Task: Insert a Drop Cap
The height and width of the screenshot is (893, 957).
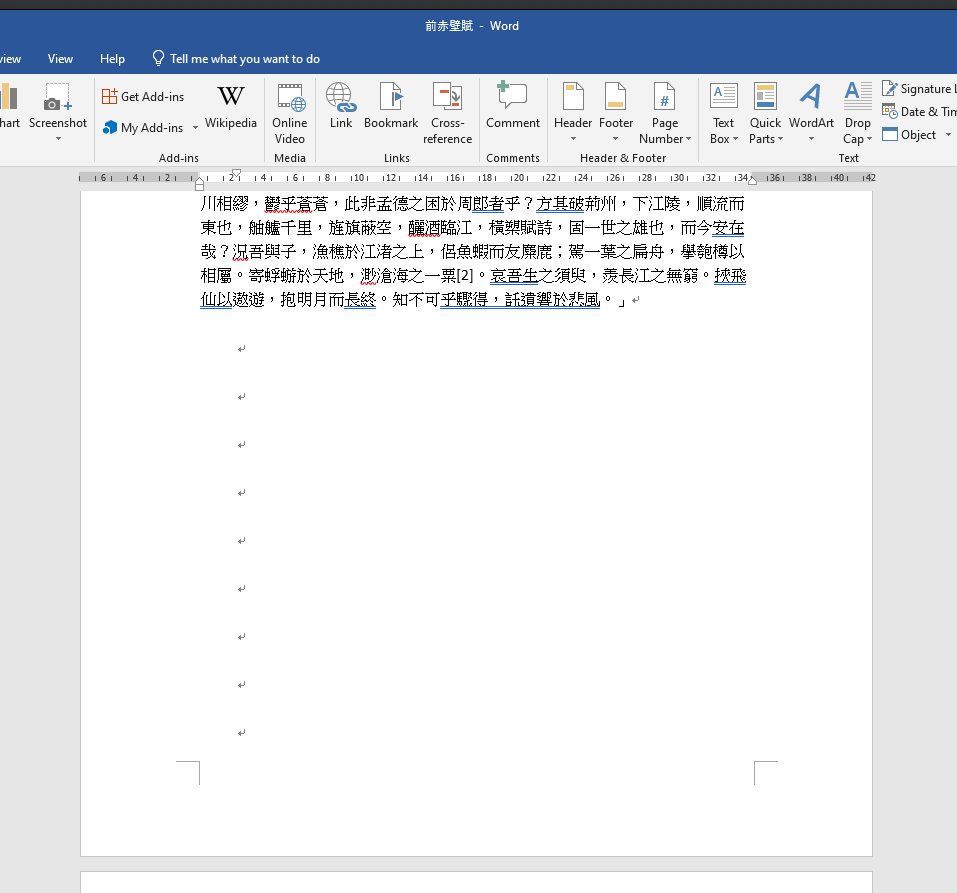Action: 857,113
